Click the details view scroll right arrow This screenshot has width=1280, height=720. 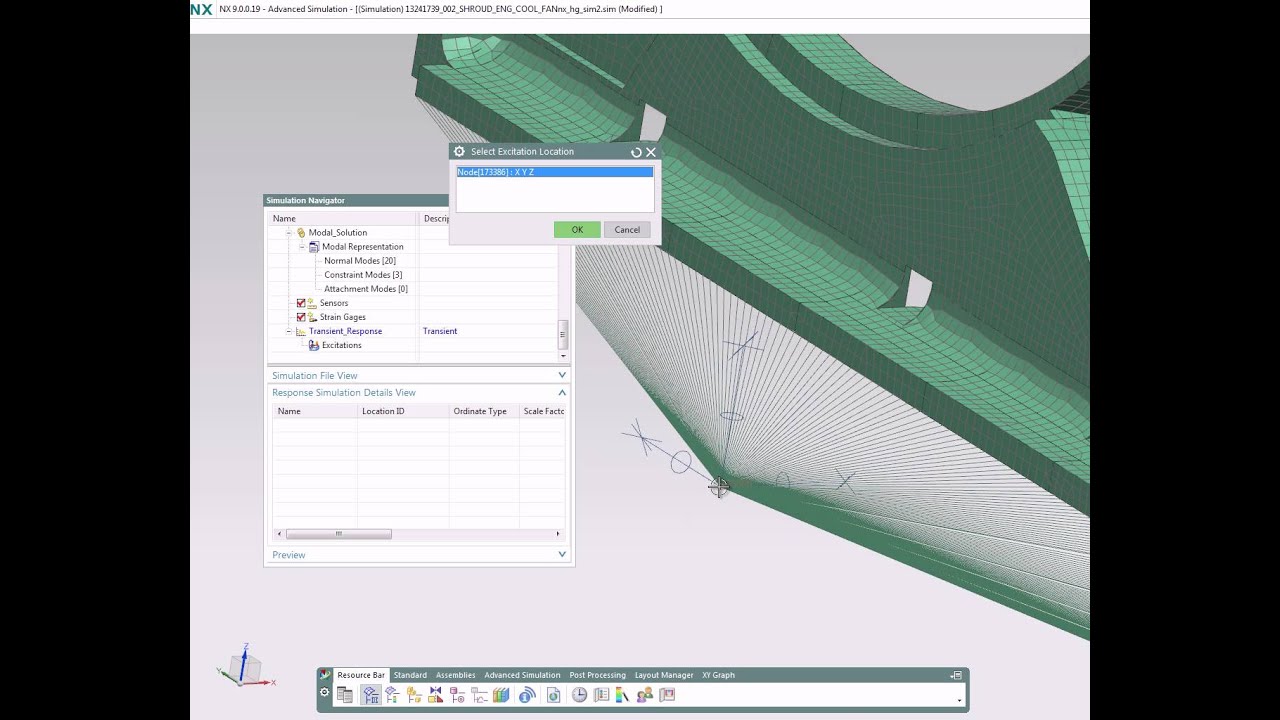pos(559,534)
